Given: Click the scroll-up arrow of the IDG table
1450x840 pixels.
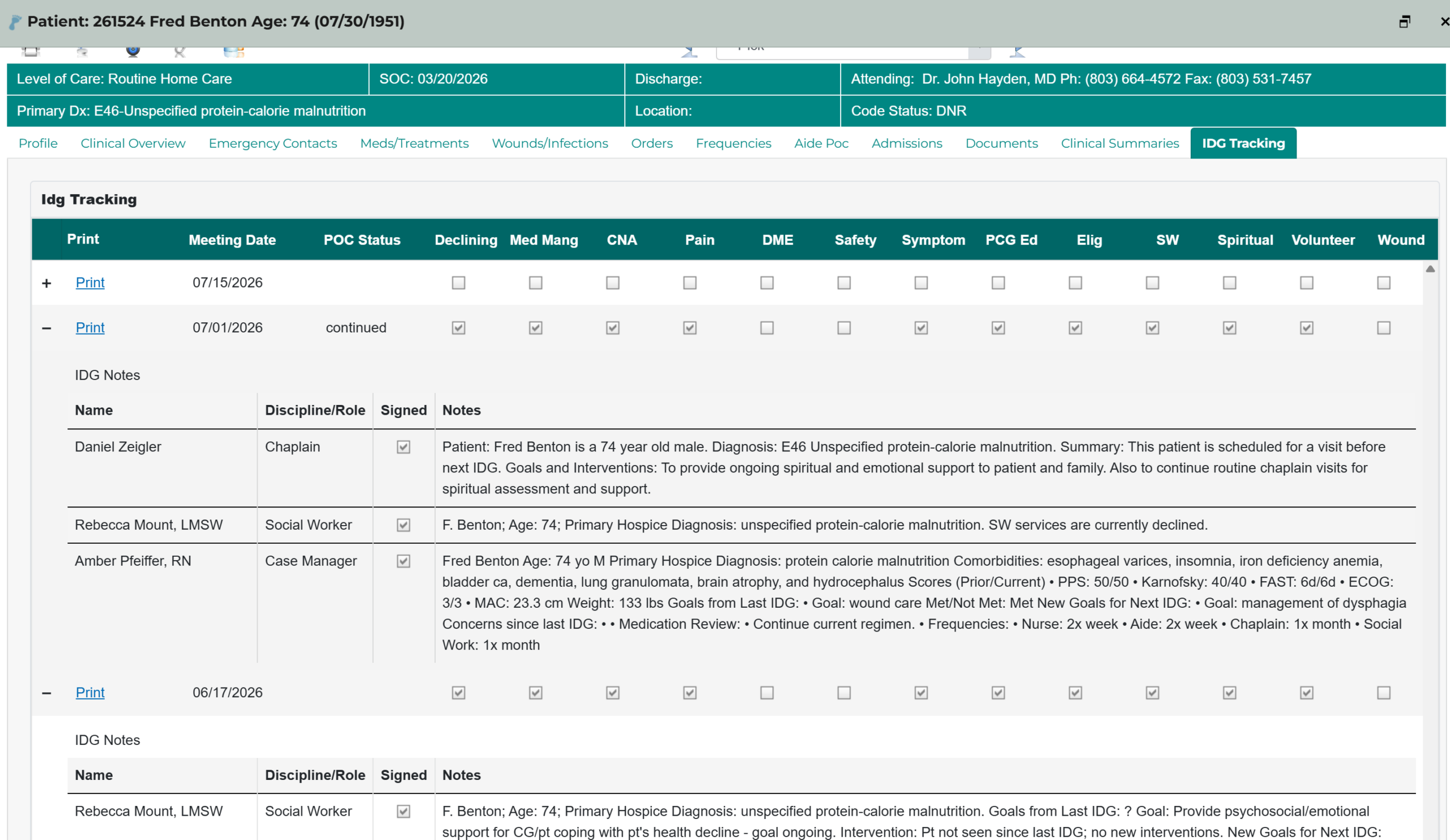Looking at the screenshot, I should (x=1430, y=268).
